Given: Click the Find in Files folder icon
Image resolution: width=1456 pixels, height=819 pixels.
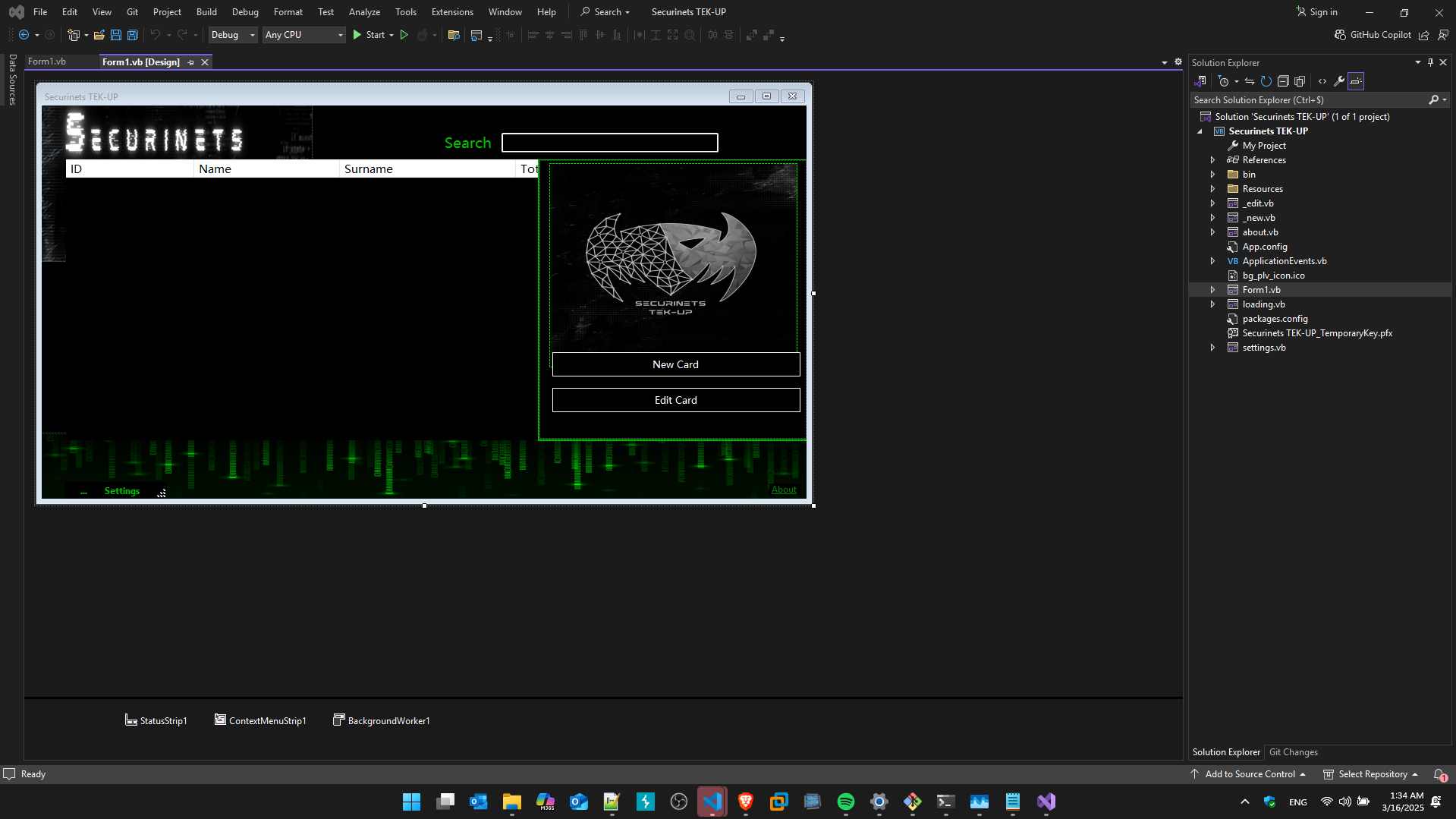Looking at the screenshot, I should pyautogui.click(x=454, y=35).
